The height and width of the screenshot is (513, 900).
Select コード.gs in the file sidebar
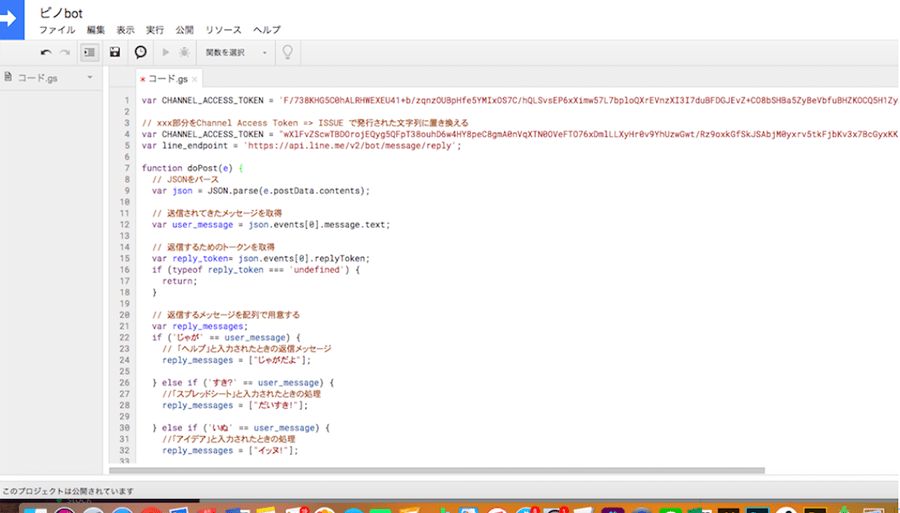click(x=37, y=78)
